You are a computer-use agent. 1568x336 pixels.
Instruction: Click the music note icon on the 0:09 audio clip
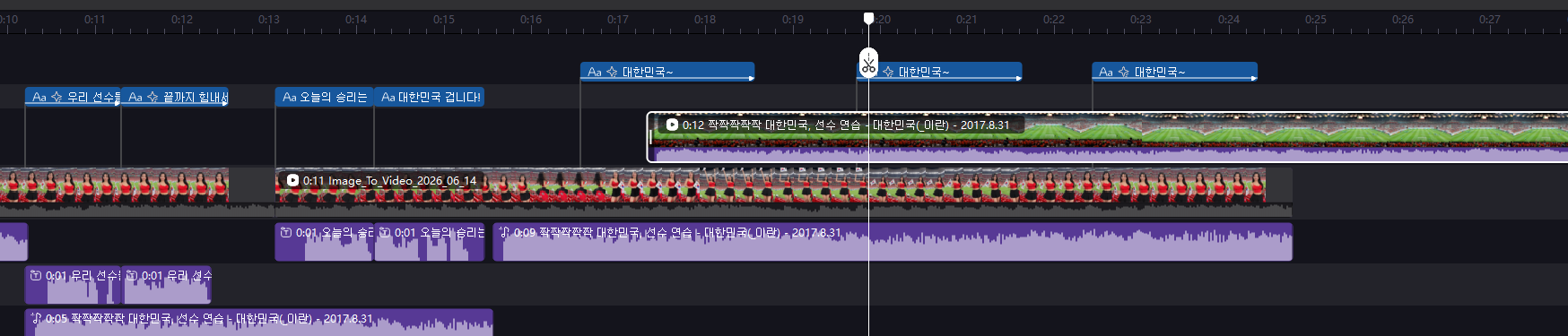(x=504, y=232)
